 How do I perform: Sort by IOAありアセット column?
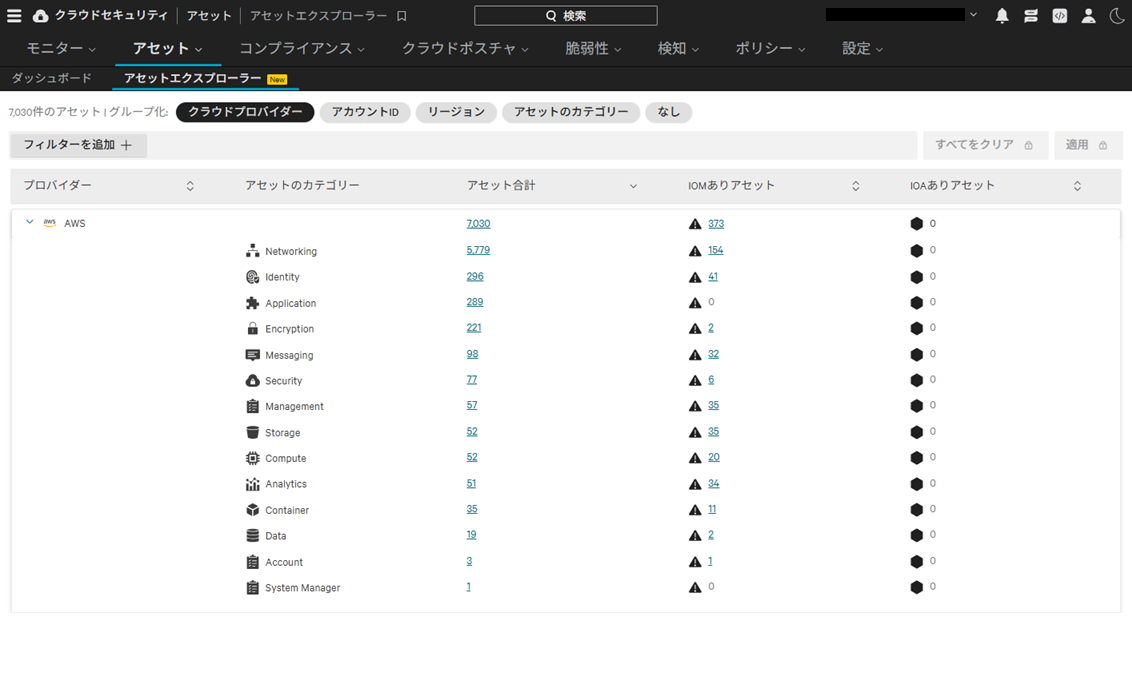pyautogui.click(x=1077, y=186)
